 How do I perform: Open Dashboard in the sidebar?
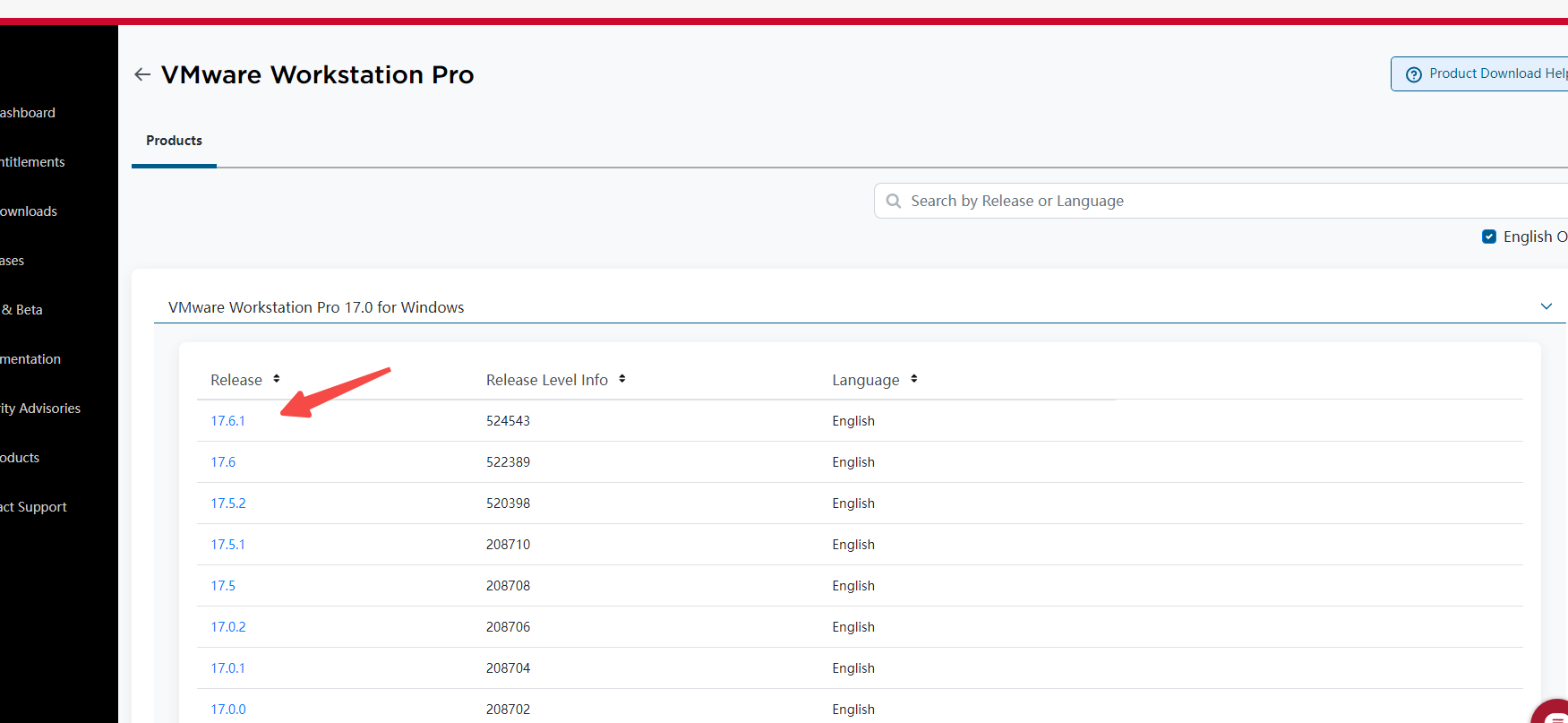coord(28,113)
